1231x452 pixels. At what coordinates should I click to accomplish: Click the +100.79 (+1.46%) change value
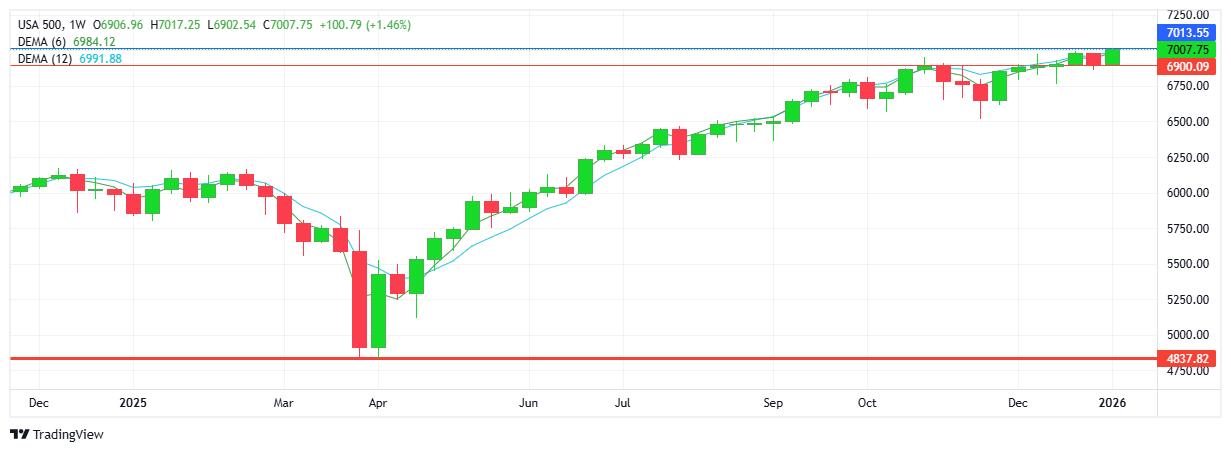point(364,24)
